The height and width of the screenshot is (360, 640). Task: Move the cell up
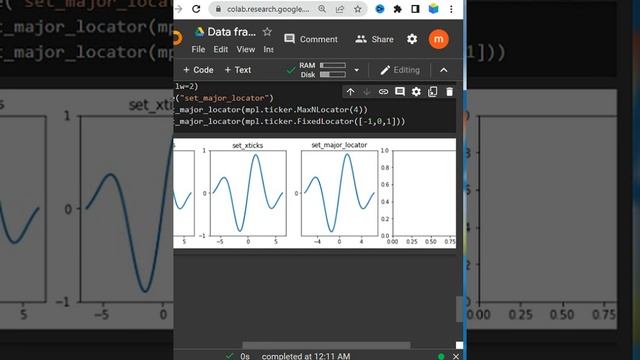(x=350, y=92)
